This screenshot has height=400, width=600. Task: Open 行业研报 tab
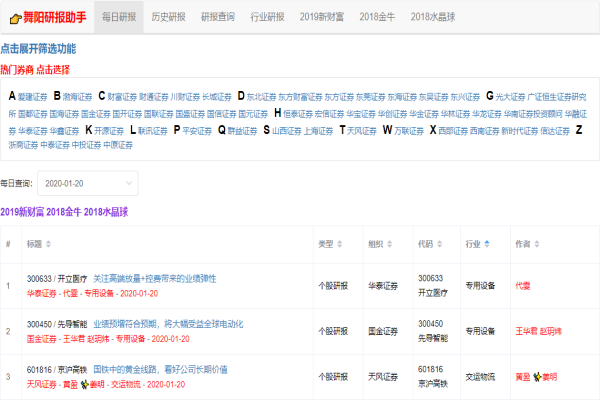[267, 17]
